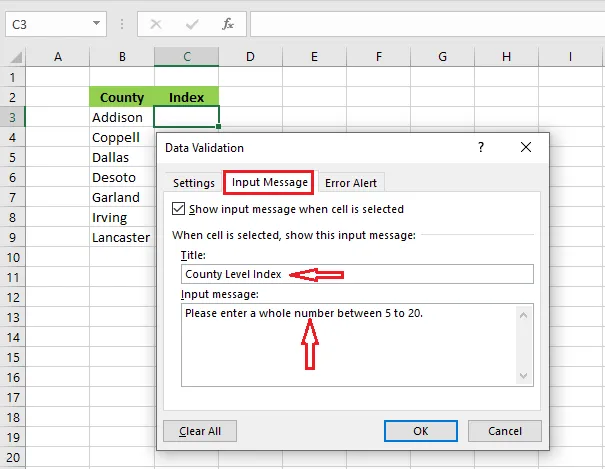Click the Lancaster cell
605x469 pixels.
point(122,237)
